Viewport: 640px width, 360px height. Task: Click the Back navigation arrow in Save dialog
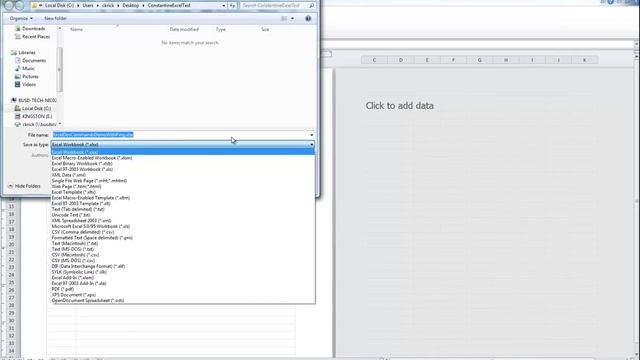pyautogui.click(x=9, y=5)
